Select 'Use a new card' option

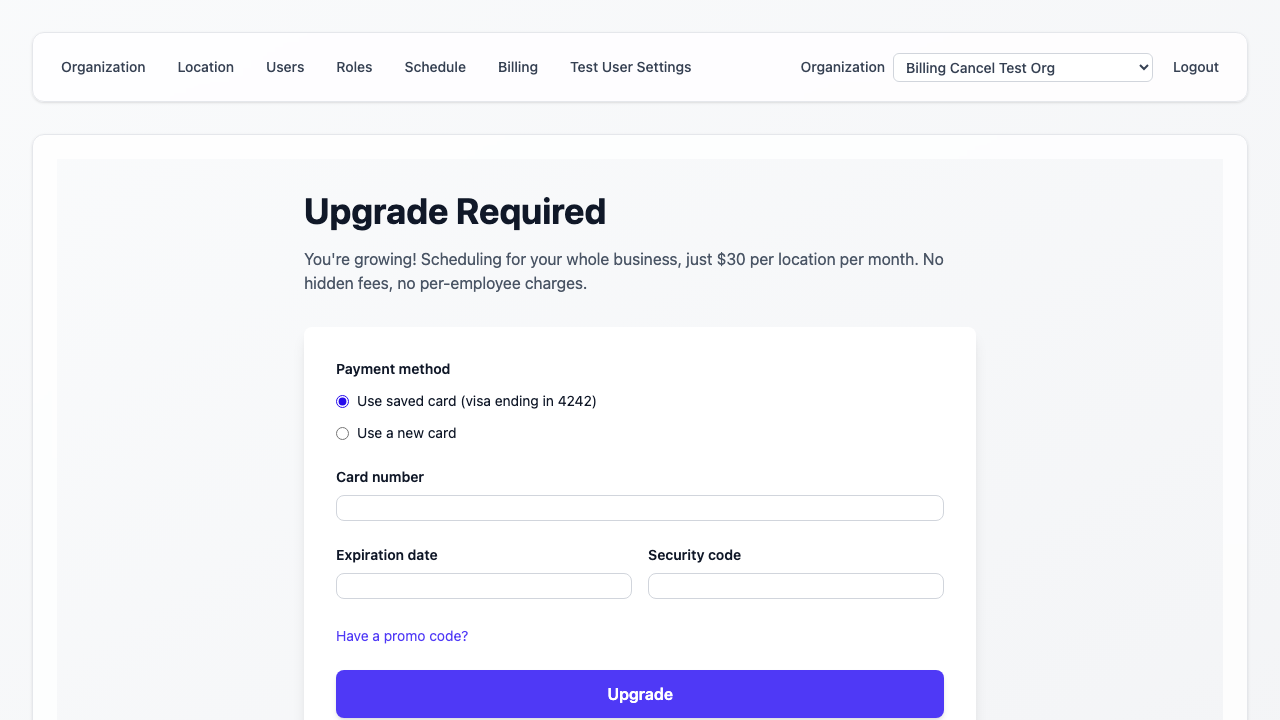(x=342, y=433)
